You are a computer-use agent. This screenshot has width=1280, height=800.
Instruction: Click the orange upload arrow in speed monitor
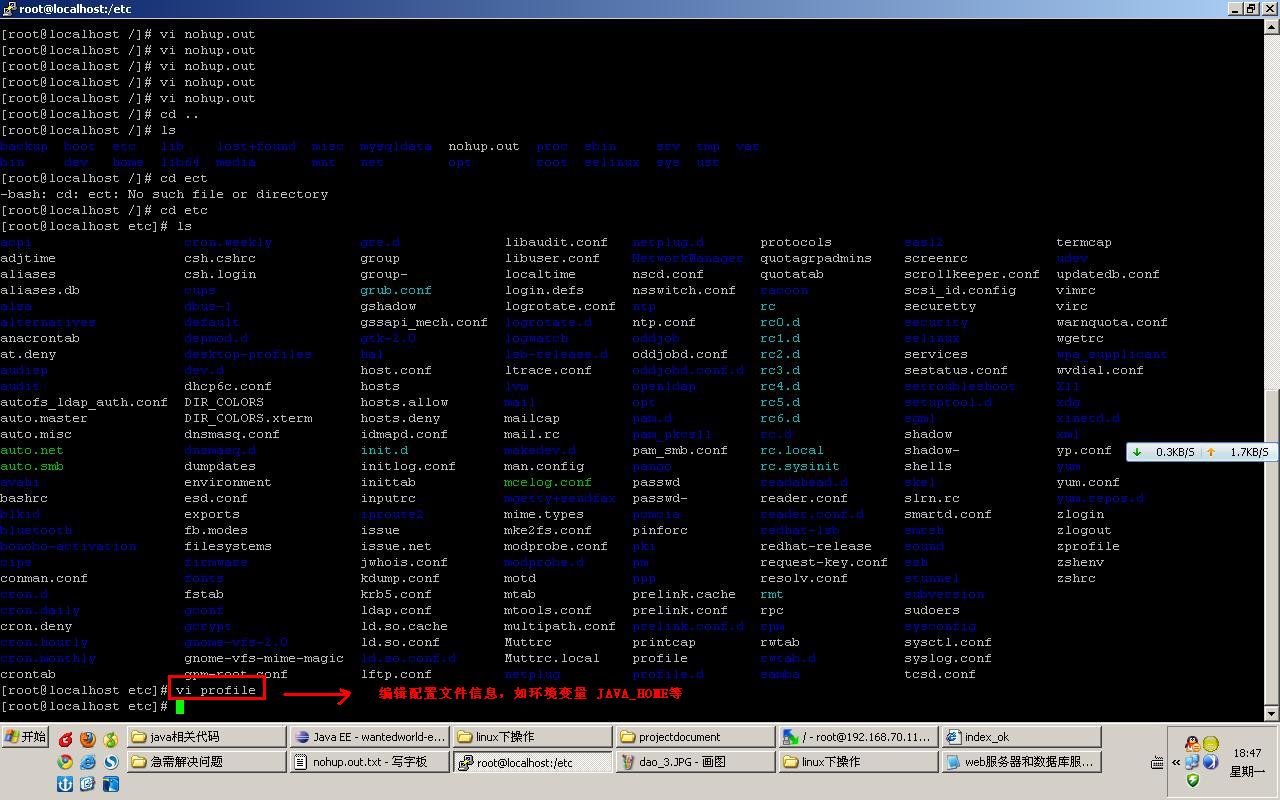[1211, 452]
